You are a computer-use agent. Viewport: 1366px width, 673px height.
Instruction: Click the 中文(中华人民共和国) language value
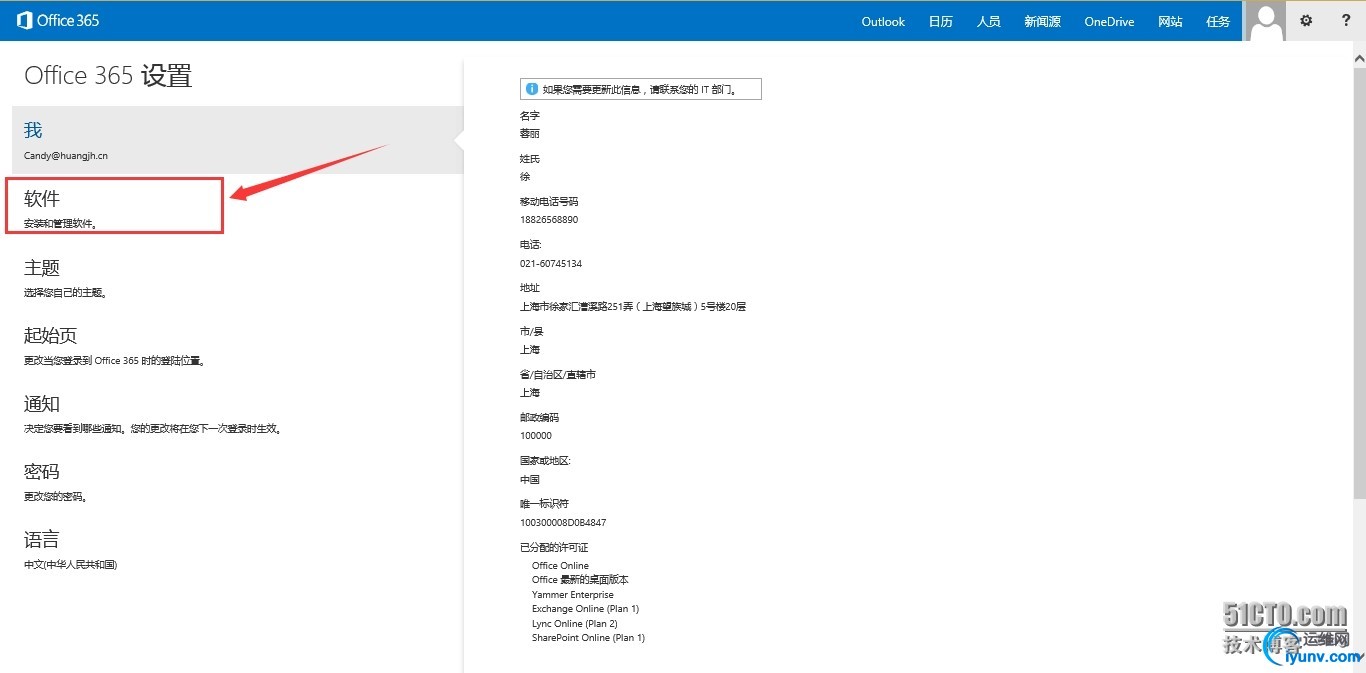(x=71, y=565)
